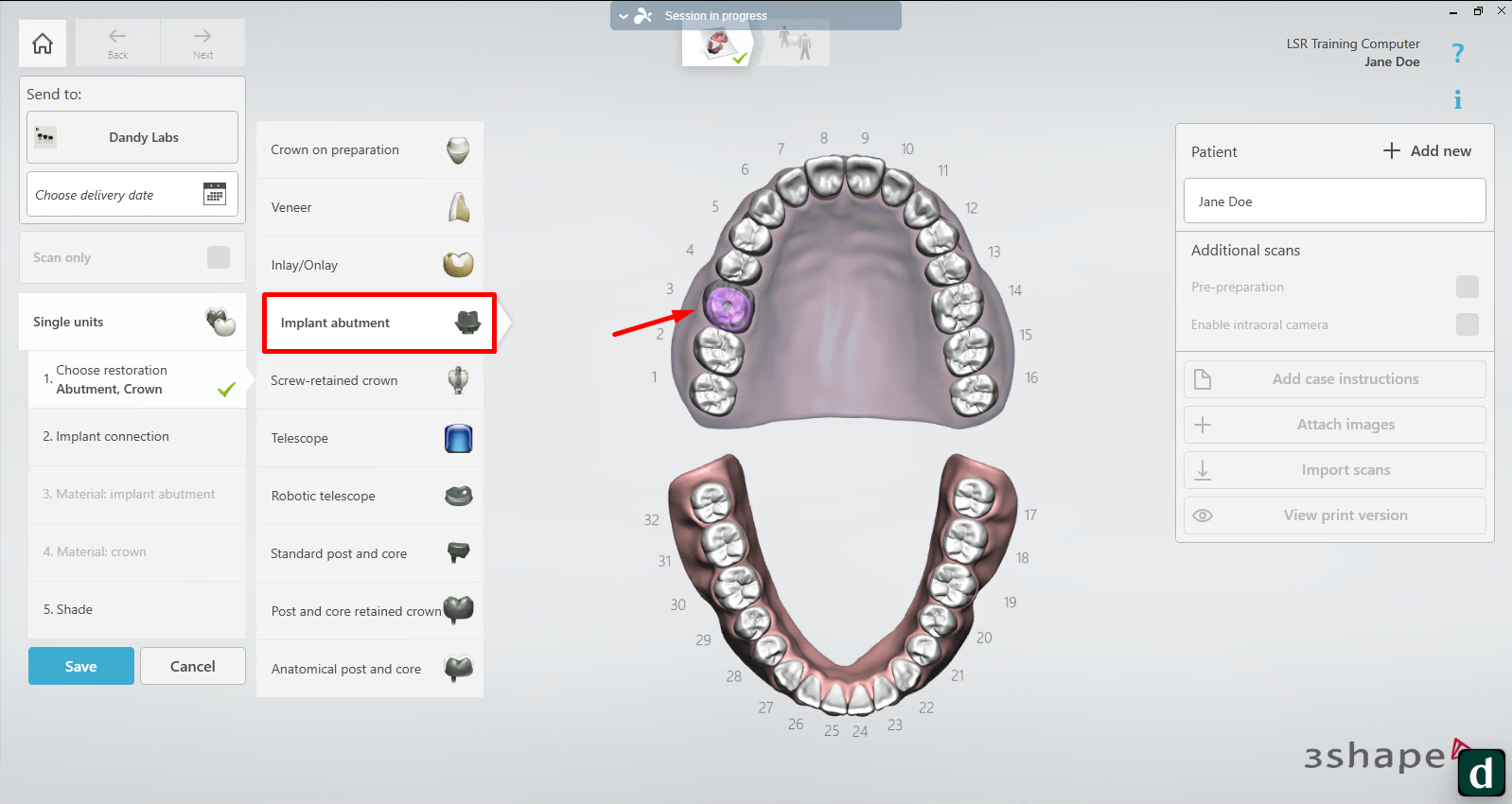Expand the Session in progress dropdown
The height and width of the screenshot is (804, 1512).
tap(624, 16)
